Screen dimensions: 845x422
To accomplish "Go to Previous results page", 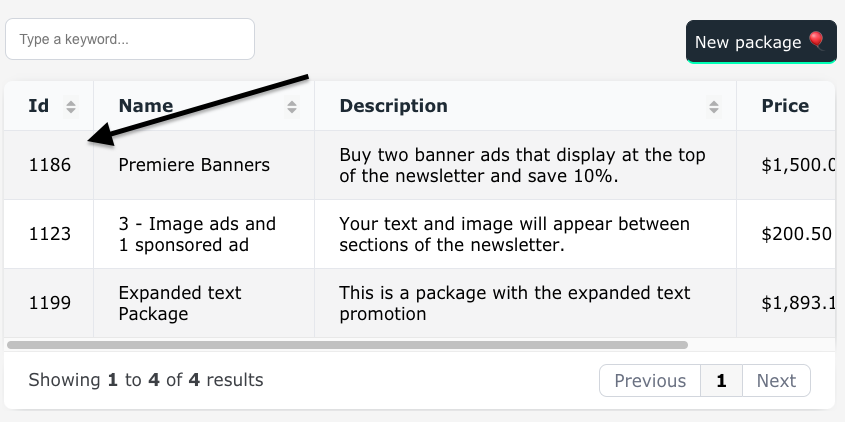I will coord(650,381).
